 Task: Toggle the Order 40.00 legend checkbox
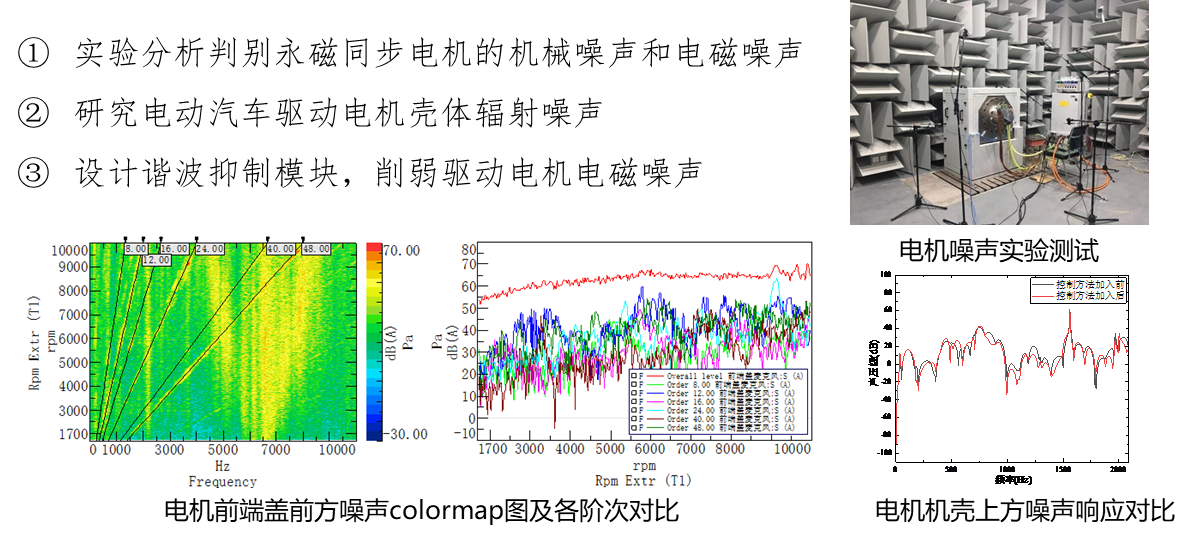click(634, 419)
